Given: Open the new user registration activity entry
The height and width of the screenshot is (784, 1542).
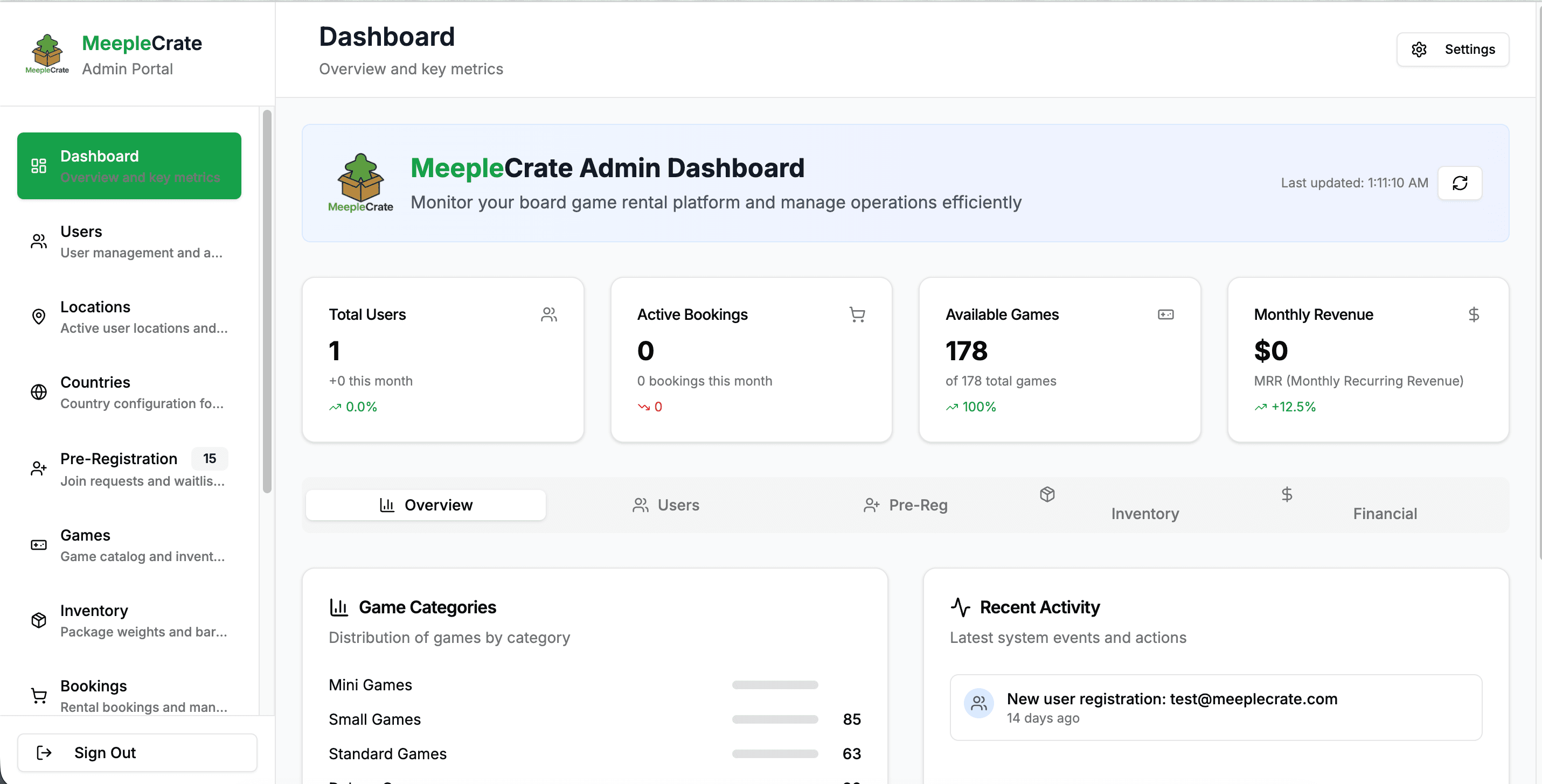Looking at the screenshot, I should [1215, 708].
